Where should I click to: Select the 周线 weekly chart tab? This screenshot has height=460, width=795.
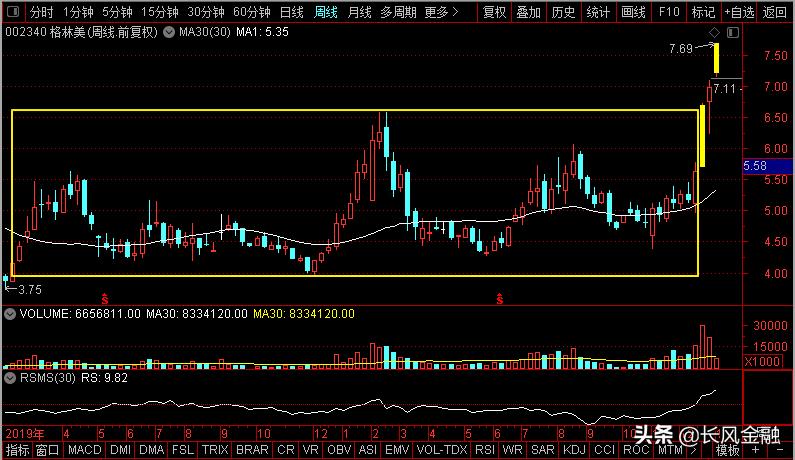point(326,12)
